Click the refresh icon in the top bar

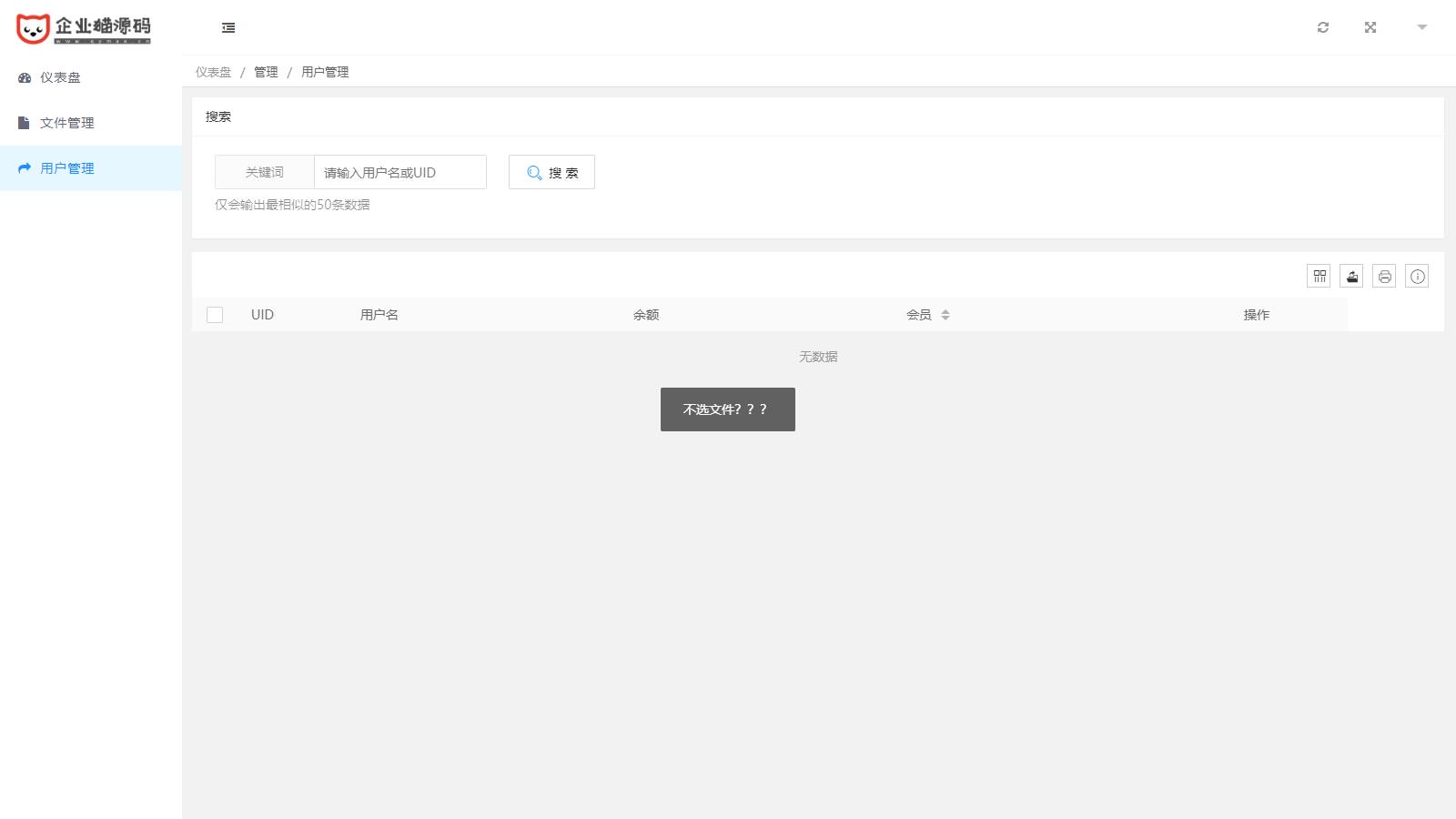tap(1323, 27)
